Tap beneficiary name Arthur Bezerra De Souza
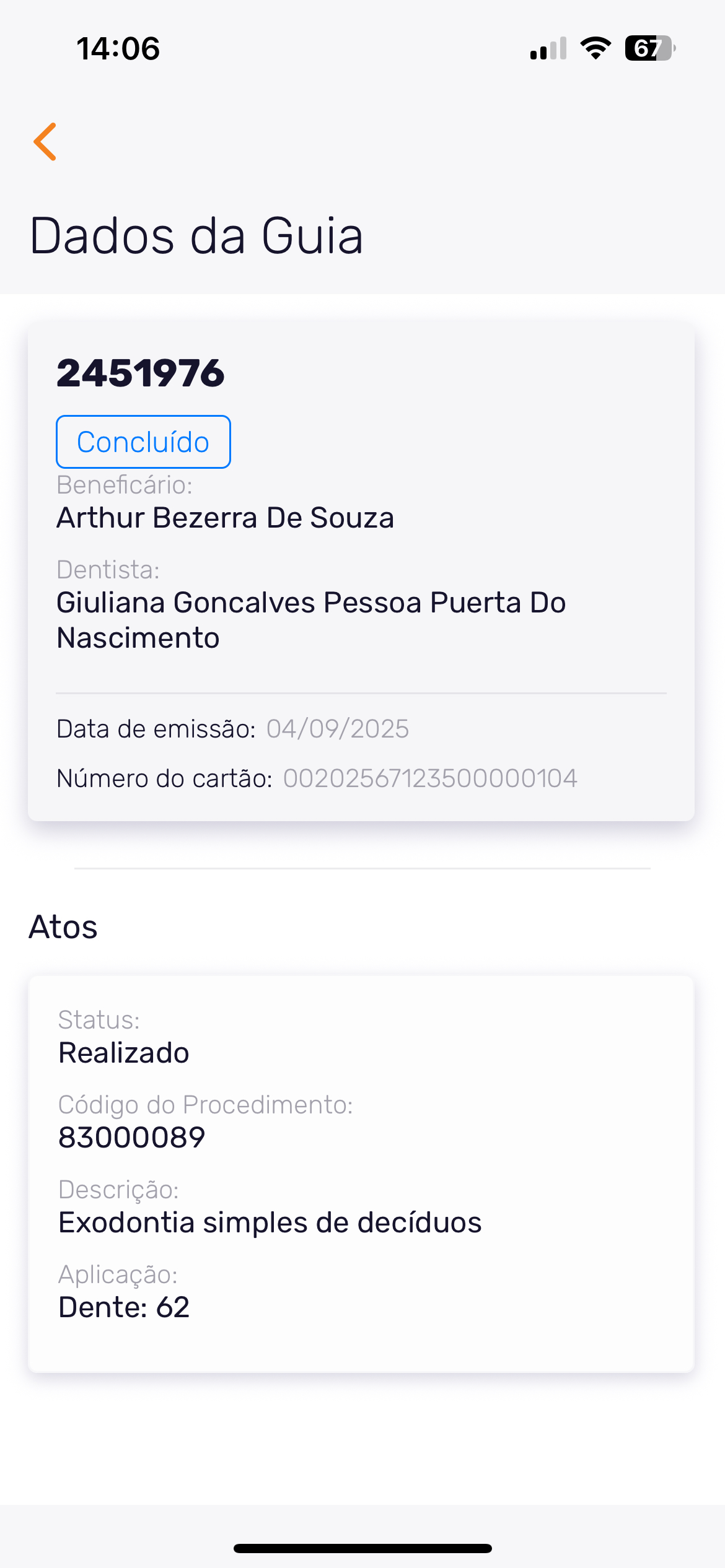 pos(226,518)
